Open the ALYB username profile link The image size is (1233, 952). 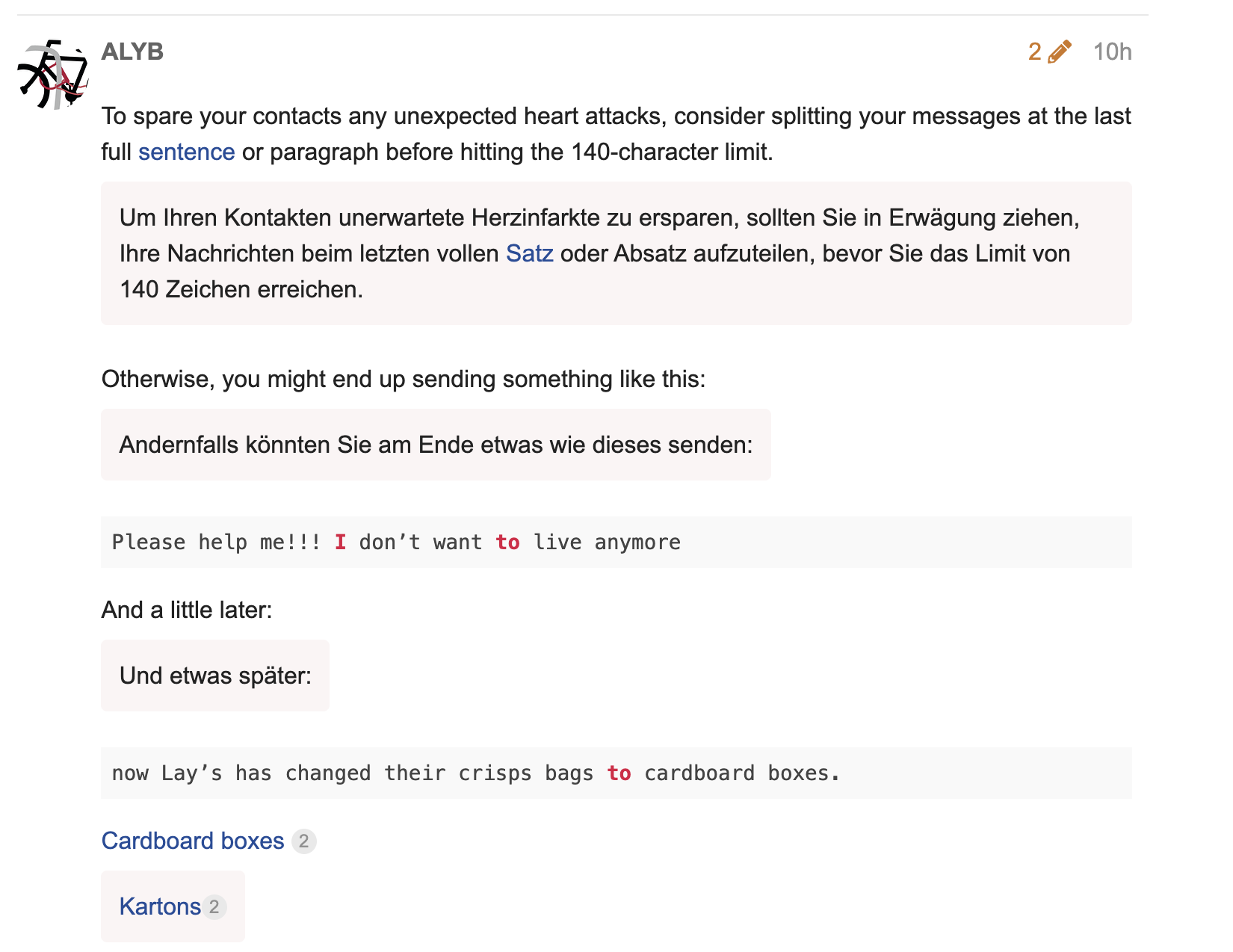point(132,52)
